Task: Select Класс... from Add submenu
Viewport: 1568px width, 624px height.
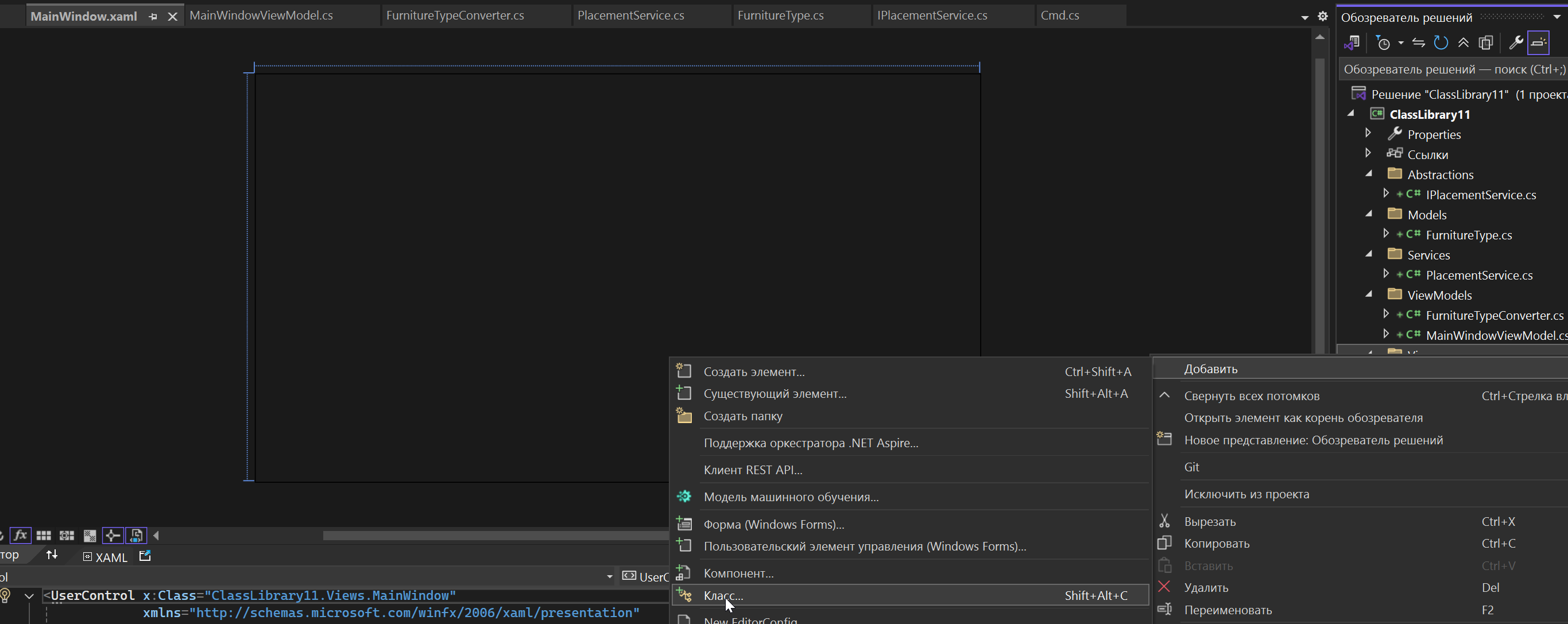Action: click(x=723, y=595)
